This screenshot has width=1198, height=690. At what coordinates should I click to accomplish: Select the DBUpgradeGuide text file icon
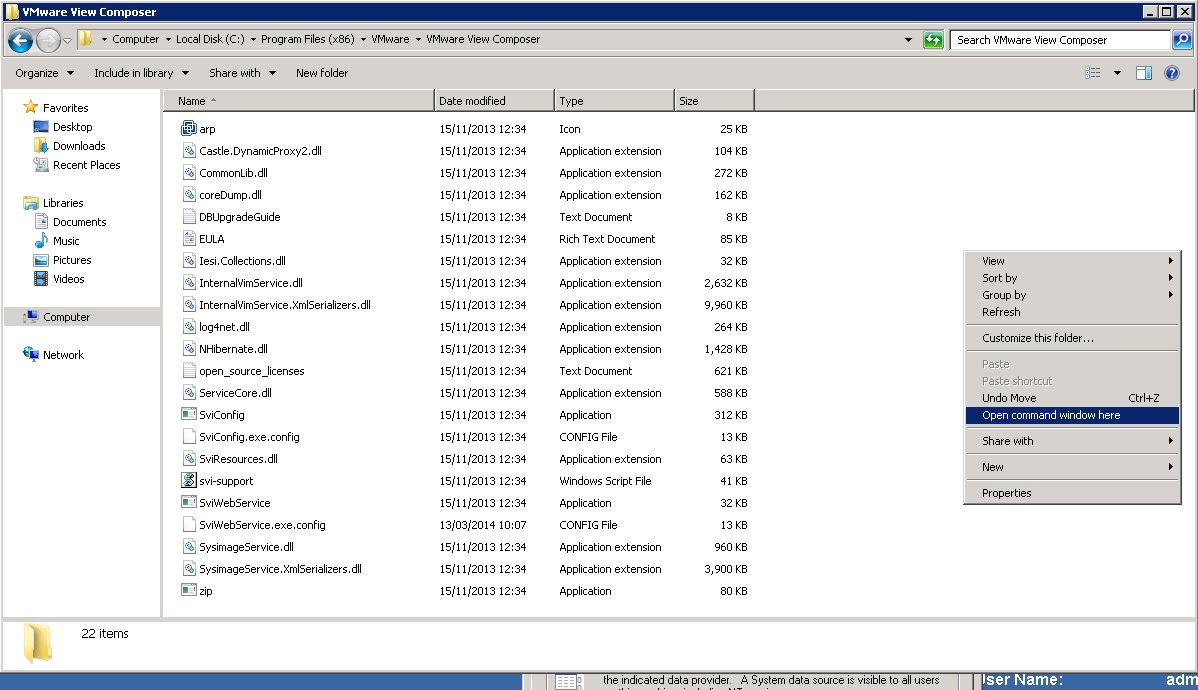(189, 216)
